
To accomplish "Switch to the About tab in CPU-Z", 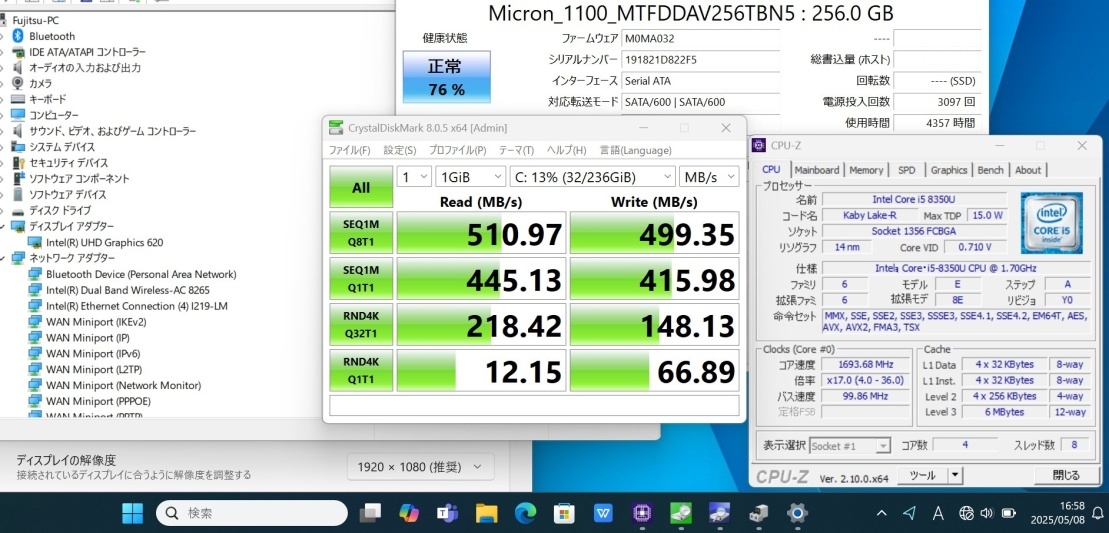I will [x=1028, y=170].
